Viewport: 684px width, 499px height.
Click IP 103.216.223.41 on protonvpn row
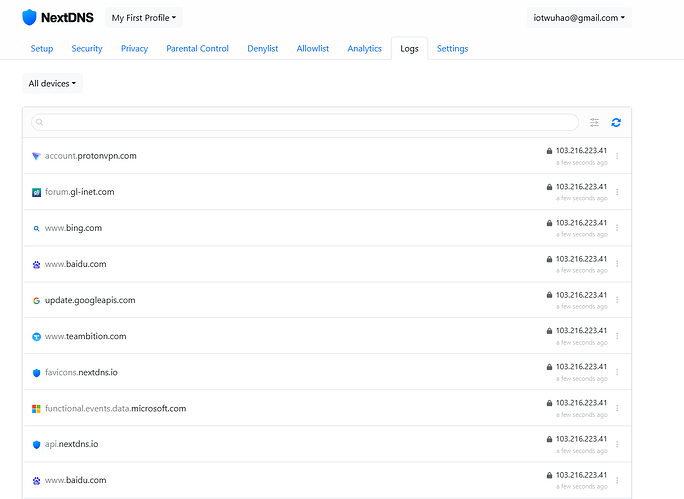581,150
